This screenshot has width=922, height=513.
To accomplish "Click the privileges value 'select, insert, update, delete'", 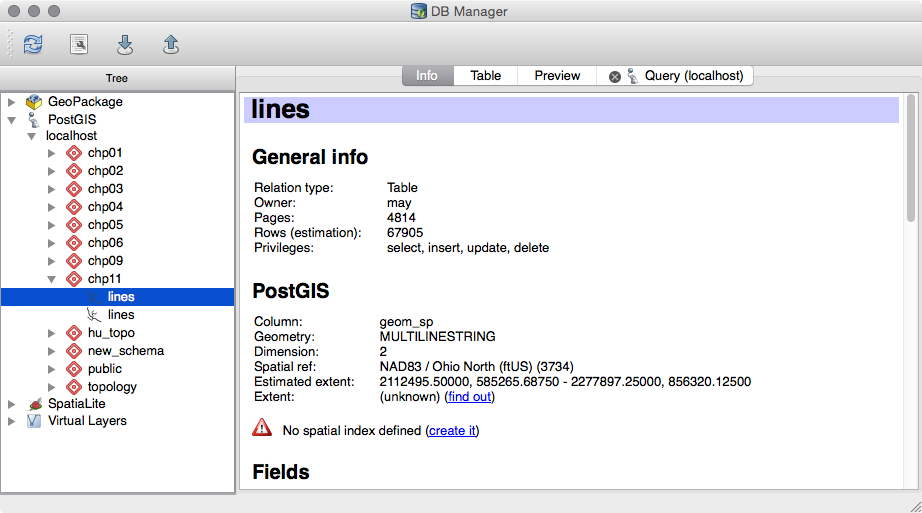I will click(x=467, y=248).
